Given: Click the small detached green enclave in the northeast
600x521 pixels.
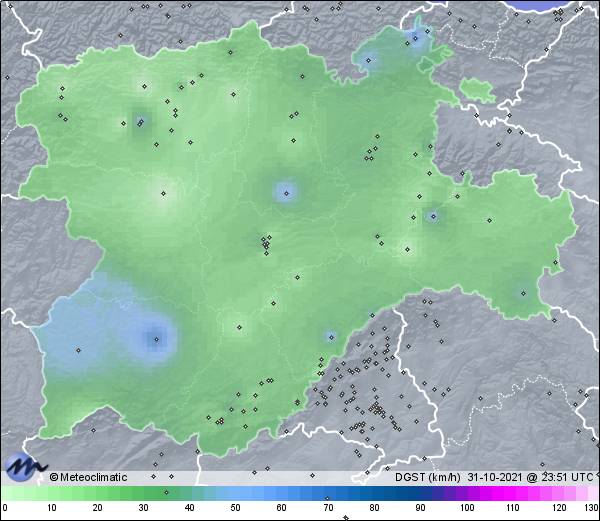Looking at the screenshot, I should tap(477, 90).
